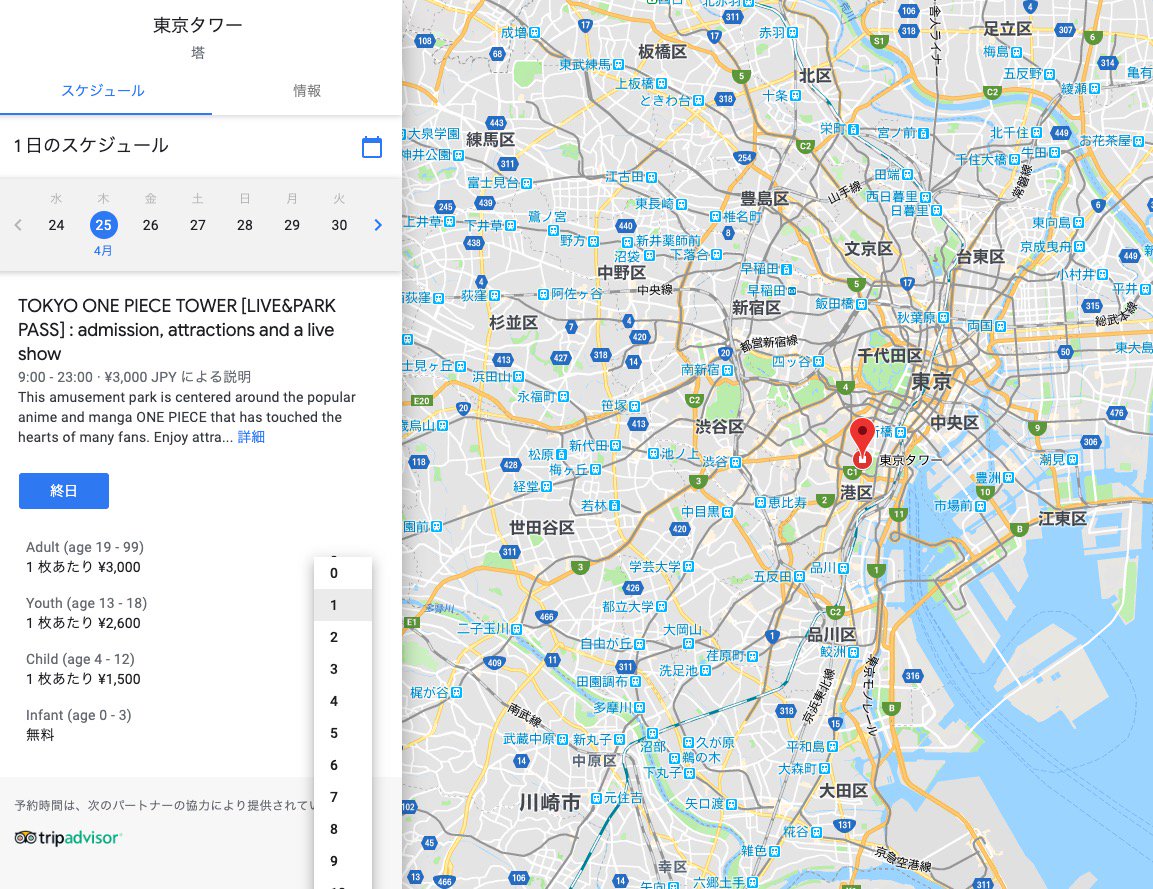Click 四ッ谷 station icon on map
The width and height of the screenshot is (1153, 889).
(x=817, y=361)
